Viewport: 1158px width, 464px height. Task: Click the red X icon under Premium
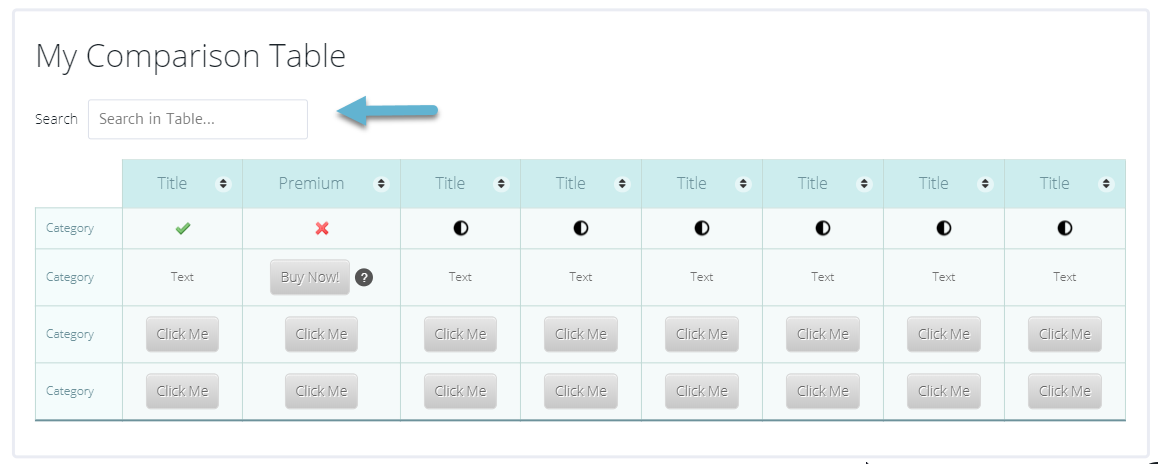tap(321, 228)
